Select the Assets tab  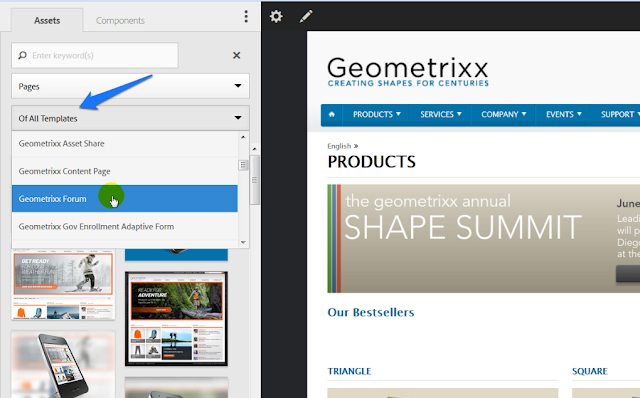click(47, 20)
